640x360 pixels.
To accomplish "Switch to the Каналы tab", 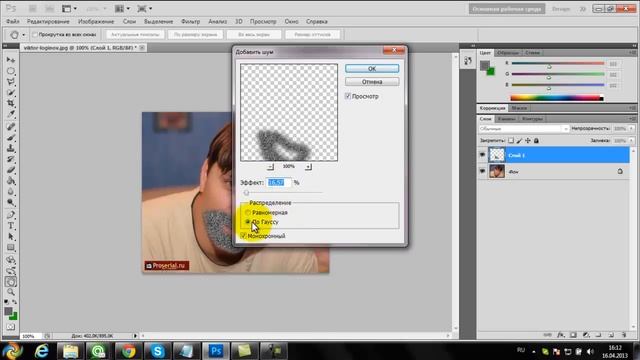I will coord(507,119).
